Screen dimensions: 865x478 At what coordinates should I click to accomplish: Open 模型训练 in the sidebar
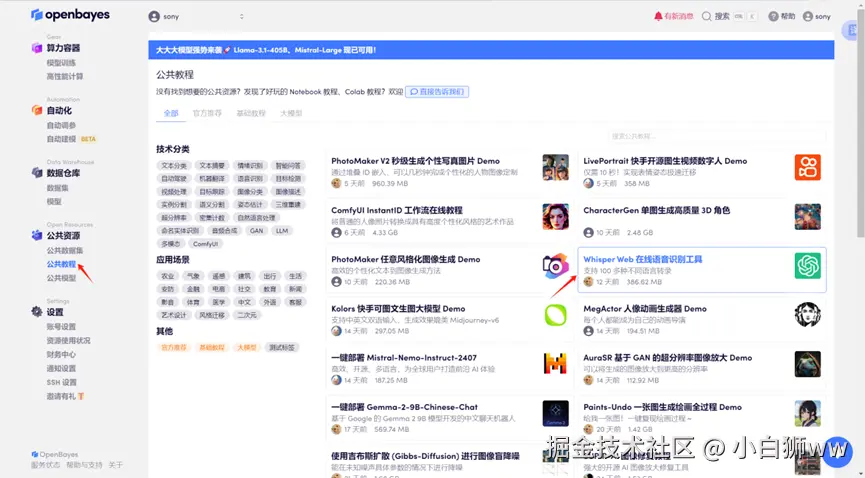pyautogui.click(x=61, y=63)
